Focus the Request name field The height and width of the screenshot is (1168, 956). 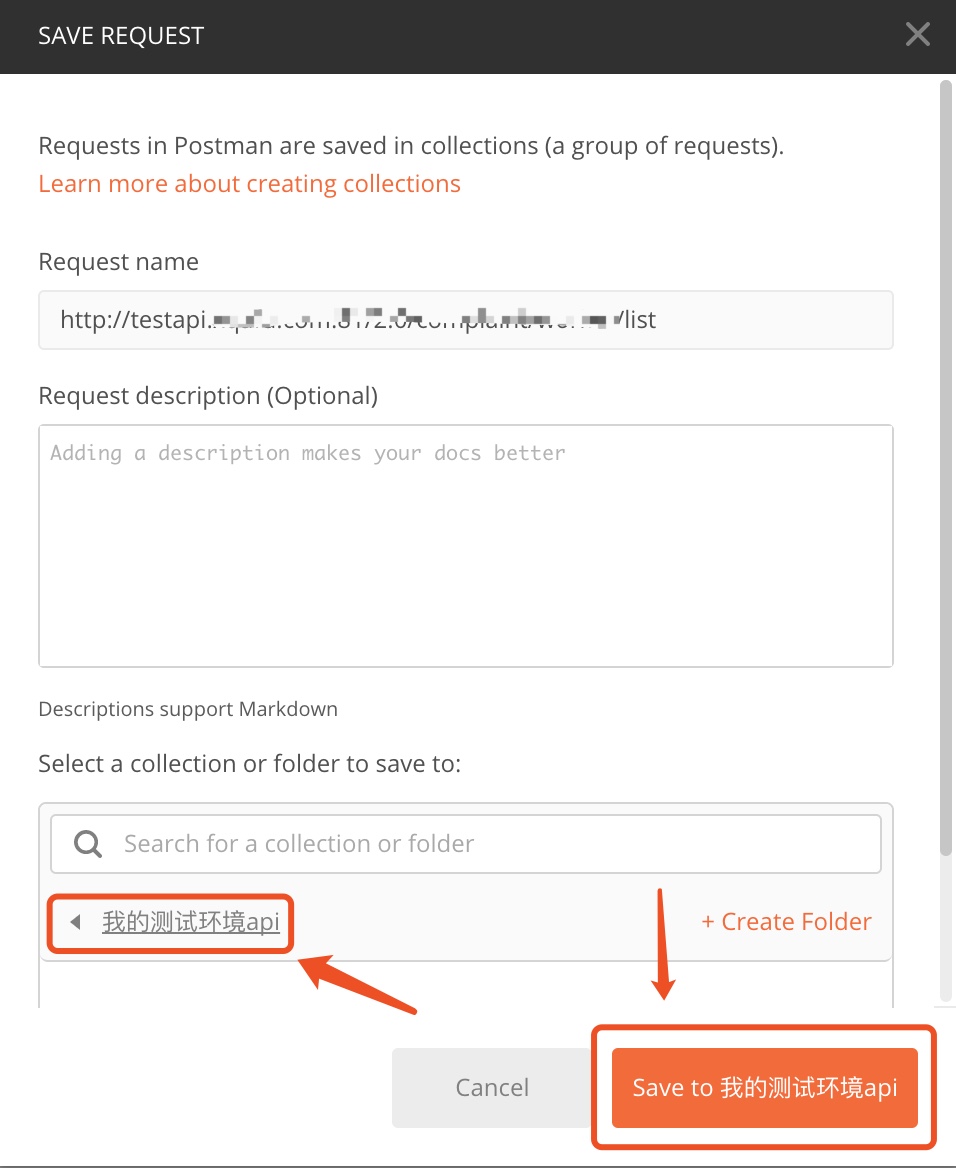pos(466,320)
